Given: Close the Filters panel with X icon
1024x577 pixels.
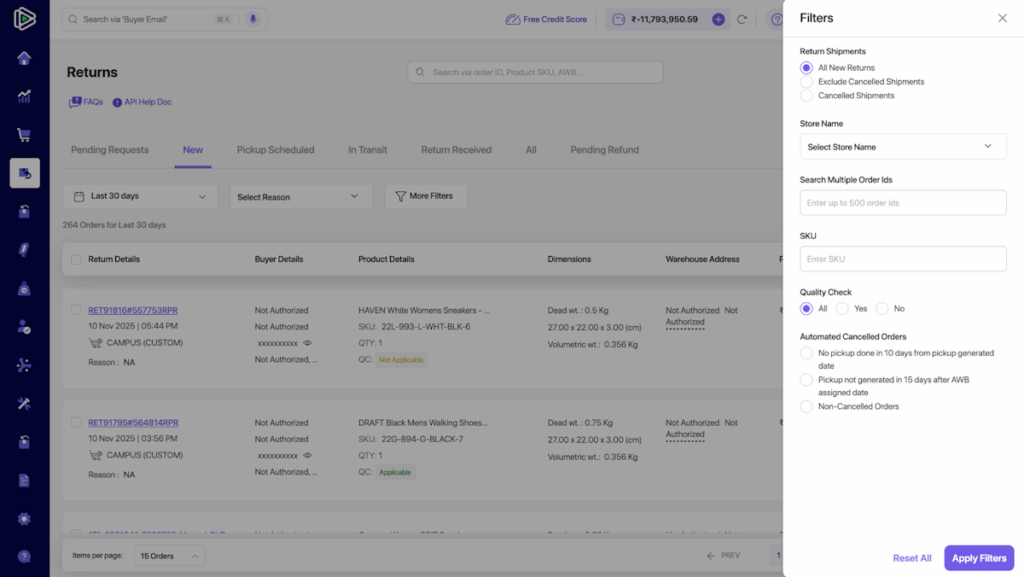Looking at the screenshot, I should (1002, 18).
